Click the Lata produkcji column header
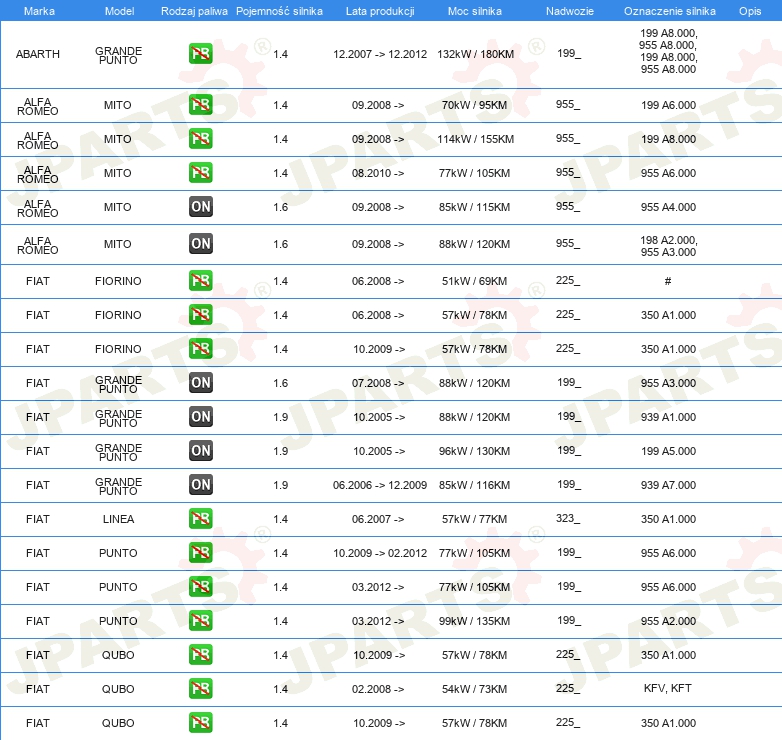This screenshot has width=782, height=740. [378, 10]
